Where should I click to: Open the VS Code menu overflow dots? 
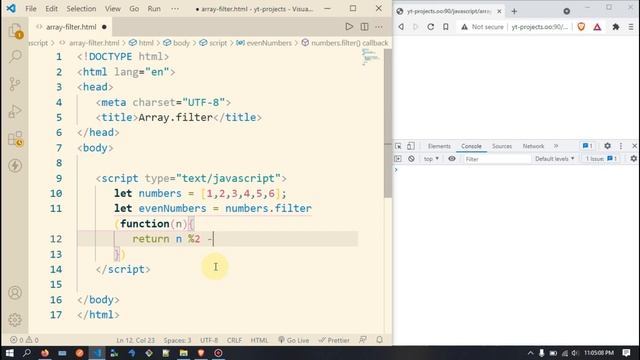pos(175,9)
